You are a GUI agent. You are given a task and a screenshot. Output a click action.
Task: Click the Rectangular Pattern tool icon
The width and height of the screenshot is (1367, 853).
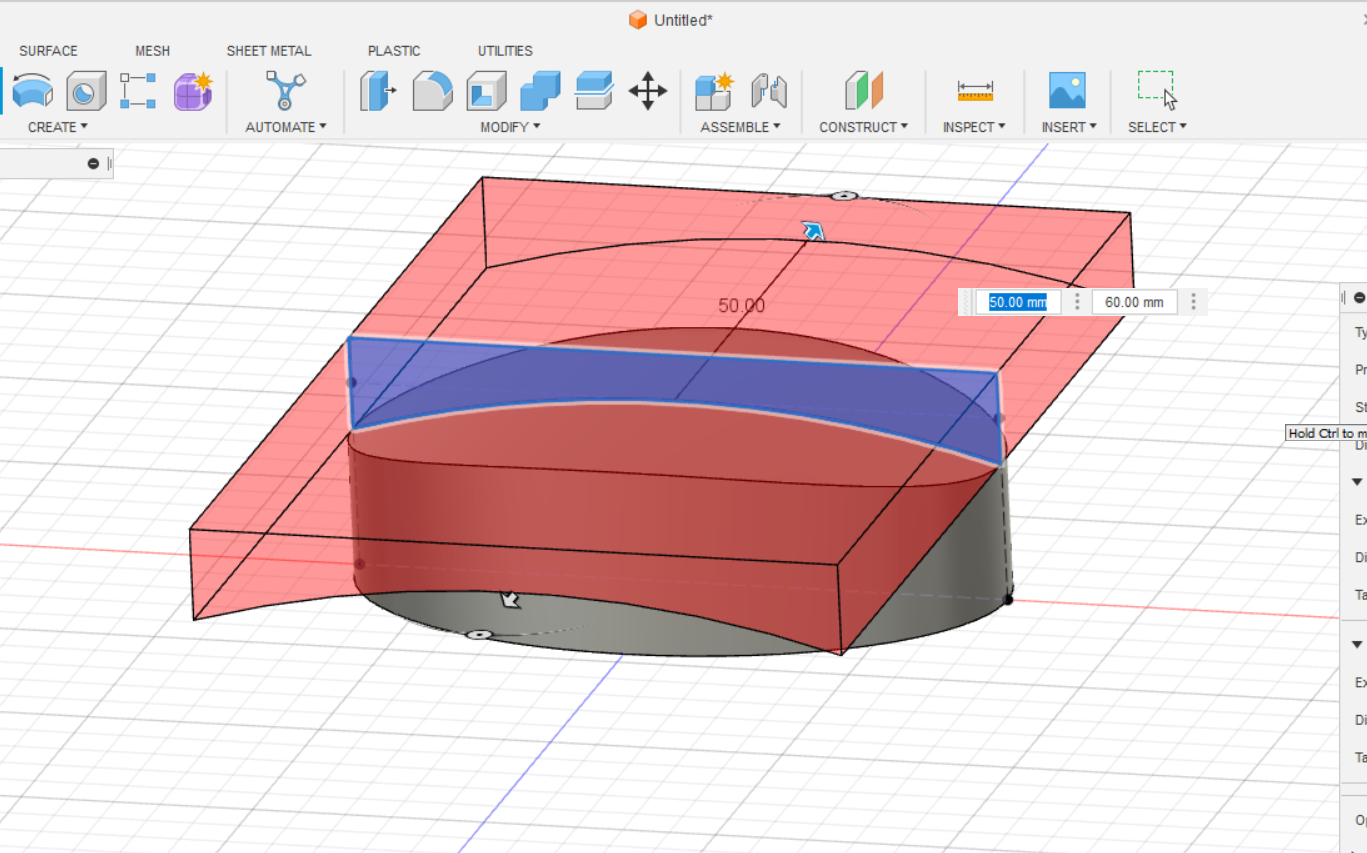click(x=138, y=91)
